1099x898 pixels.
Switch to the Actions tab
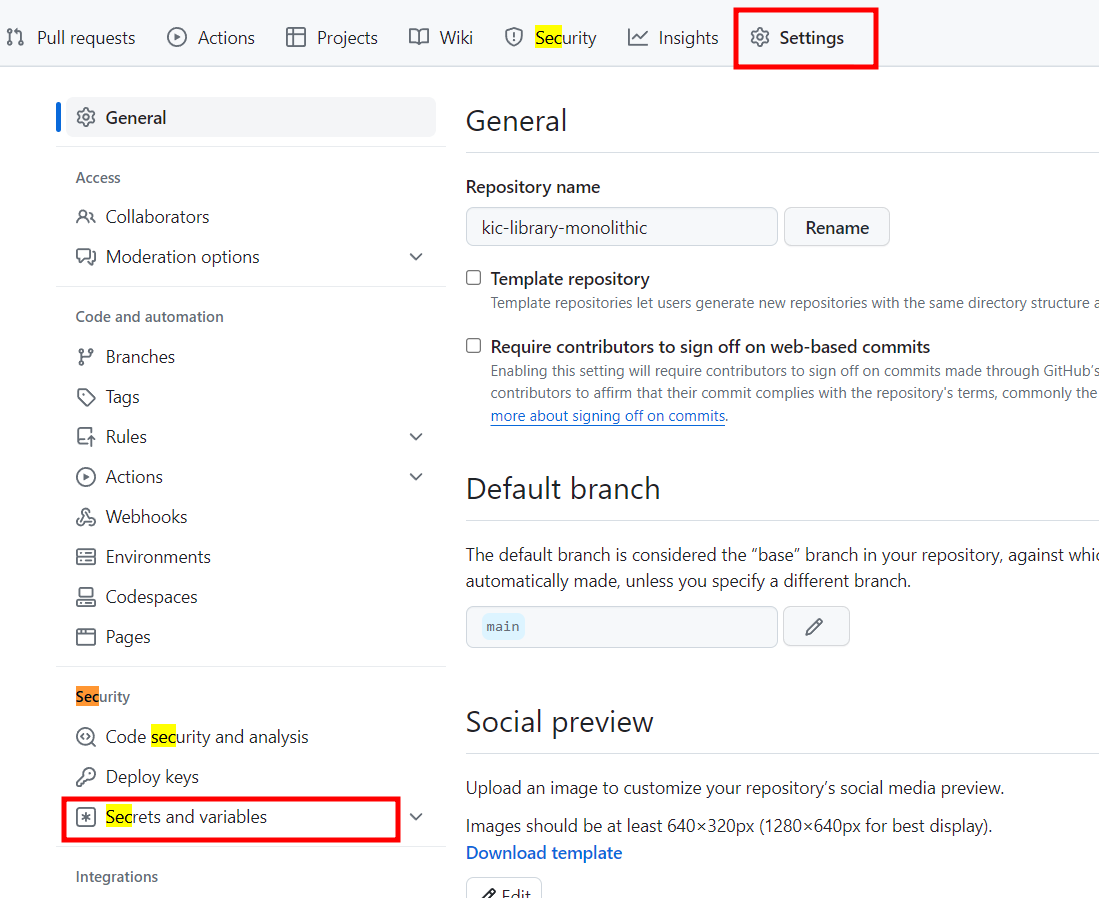point(211,37)
